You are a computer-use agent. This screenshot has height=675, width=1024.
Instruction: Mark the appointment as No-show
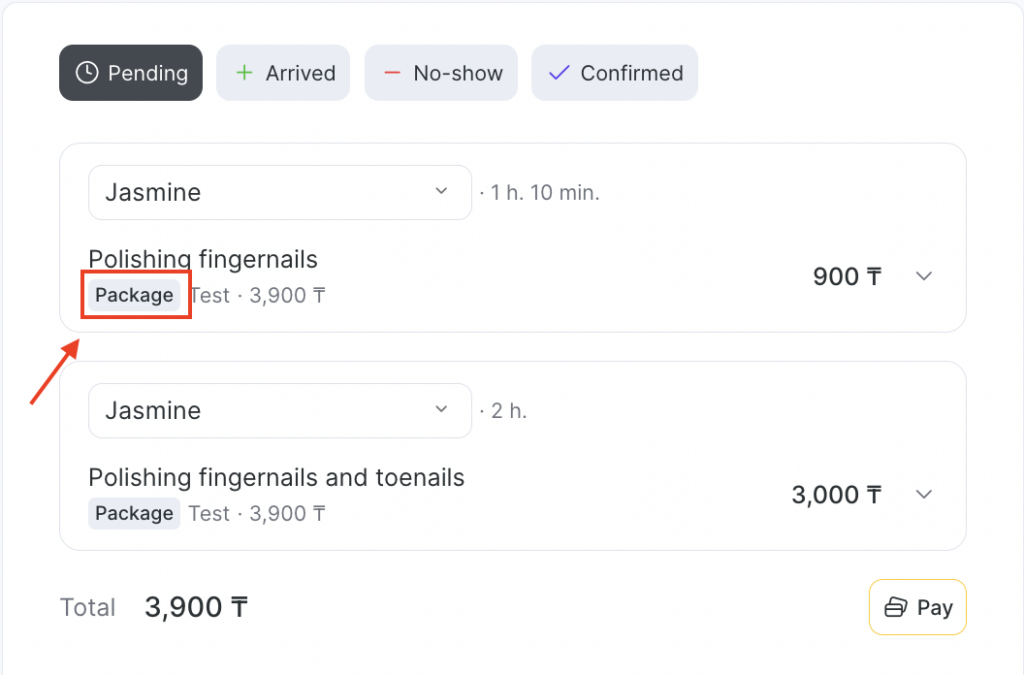pyautogui.click(x=440, y=73)
